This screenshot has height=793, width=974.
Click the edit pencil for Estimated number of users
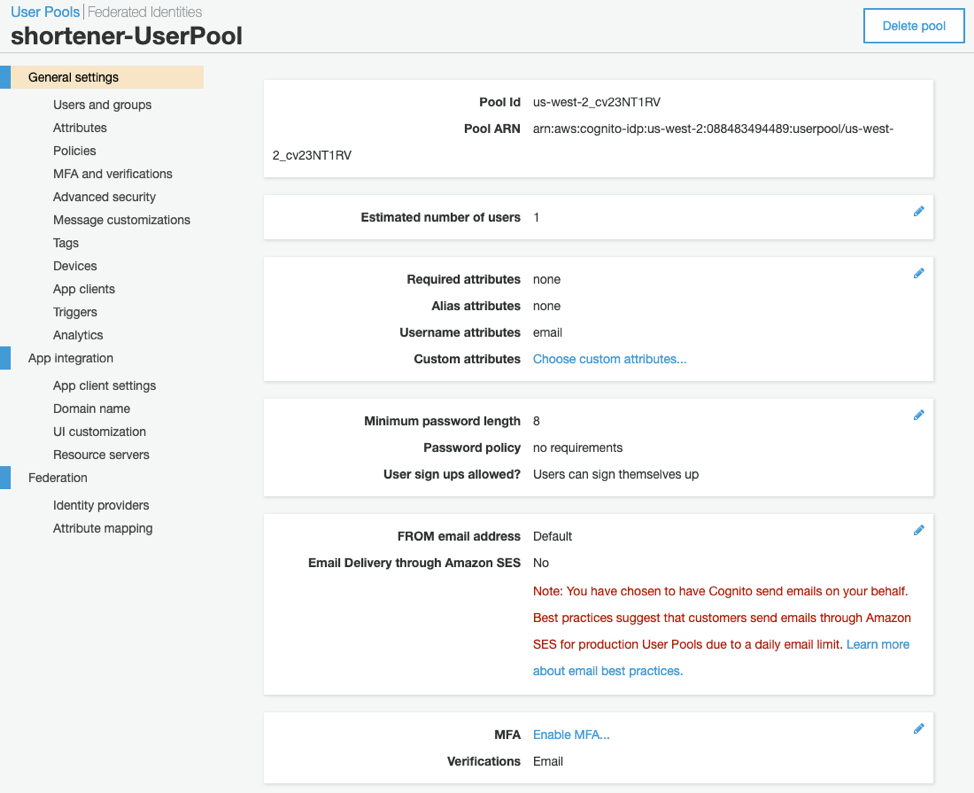[x=919, y=211]
